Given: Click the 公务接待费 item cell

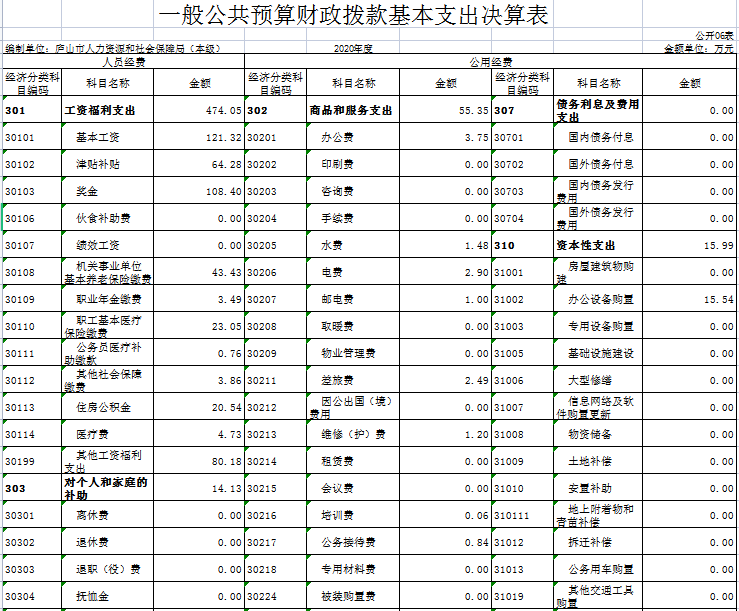Looking at the screenshot, I should [351, 542].
